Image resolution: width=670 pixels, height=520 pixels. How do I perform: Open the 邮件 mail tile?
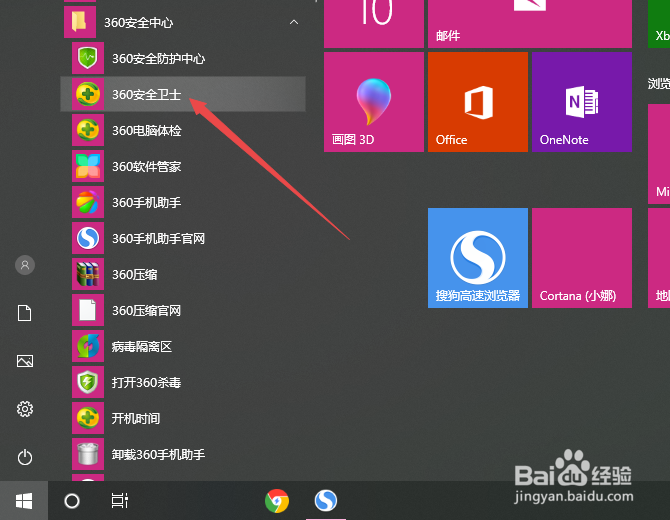(530, 24)
